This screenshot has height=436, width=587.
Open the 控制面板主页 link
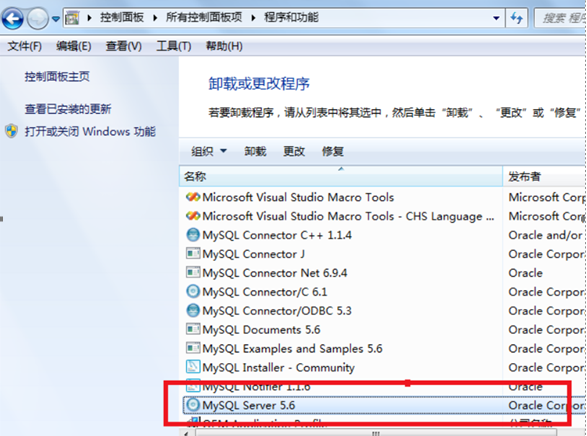57,77
